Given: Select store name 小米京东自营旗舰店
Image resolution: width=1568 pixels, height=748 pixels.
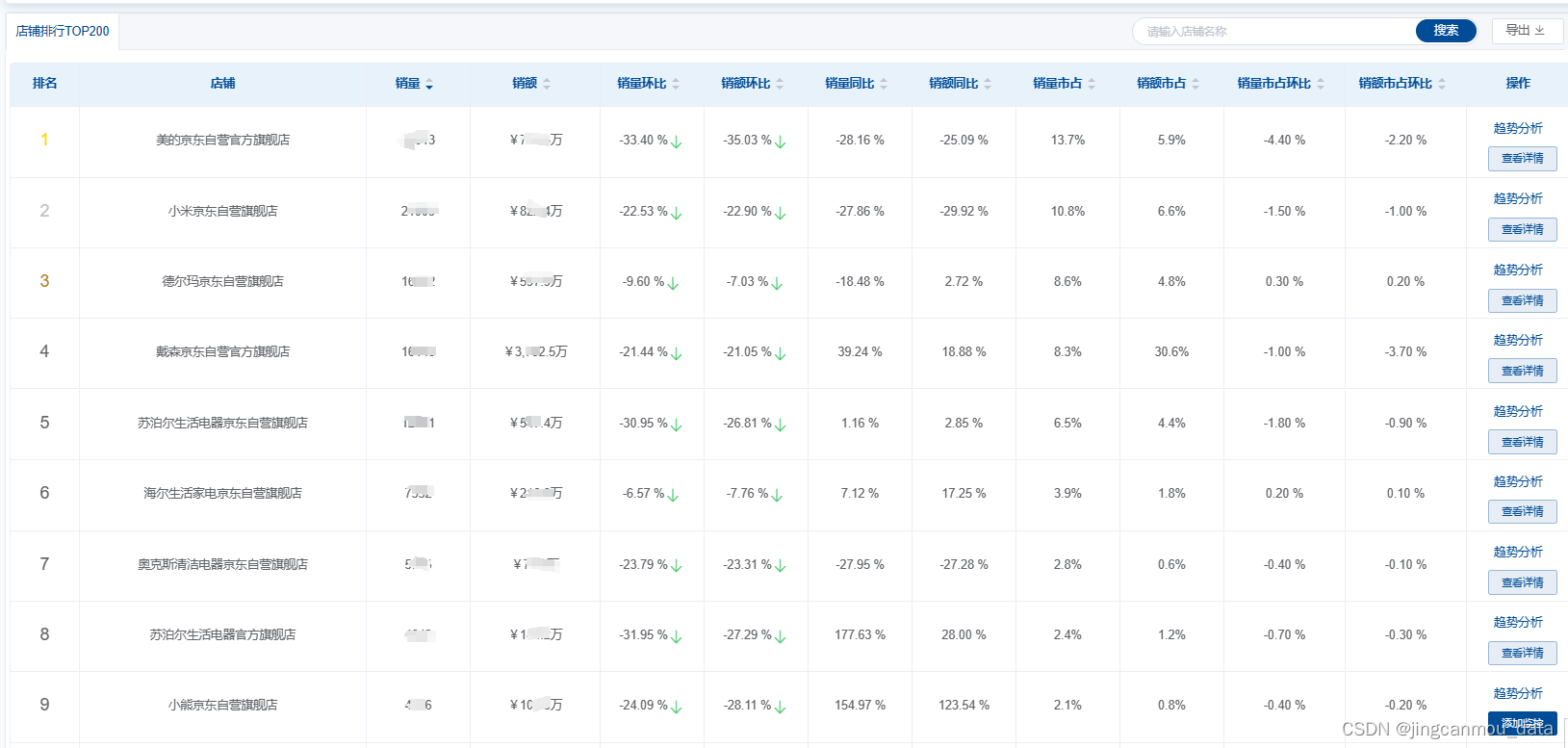Looking at the screenshot, I should pos(222,211).
